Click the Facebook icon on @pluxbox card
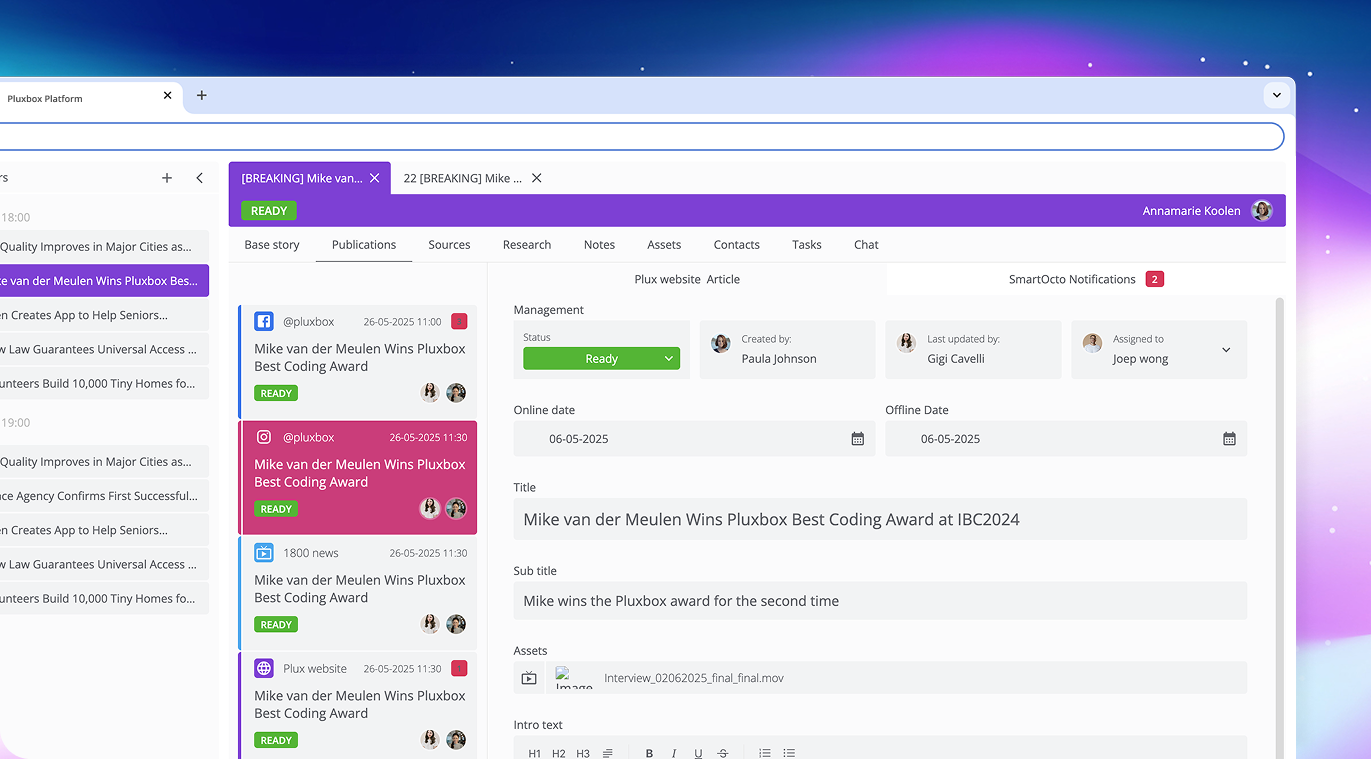This screenshot has width=1371, height=759. pos(264,321)
